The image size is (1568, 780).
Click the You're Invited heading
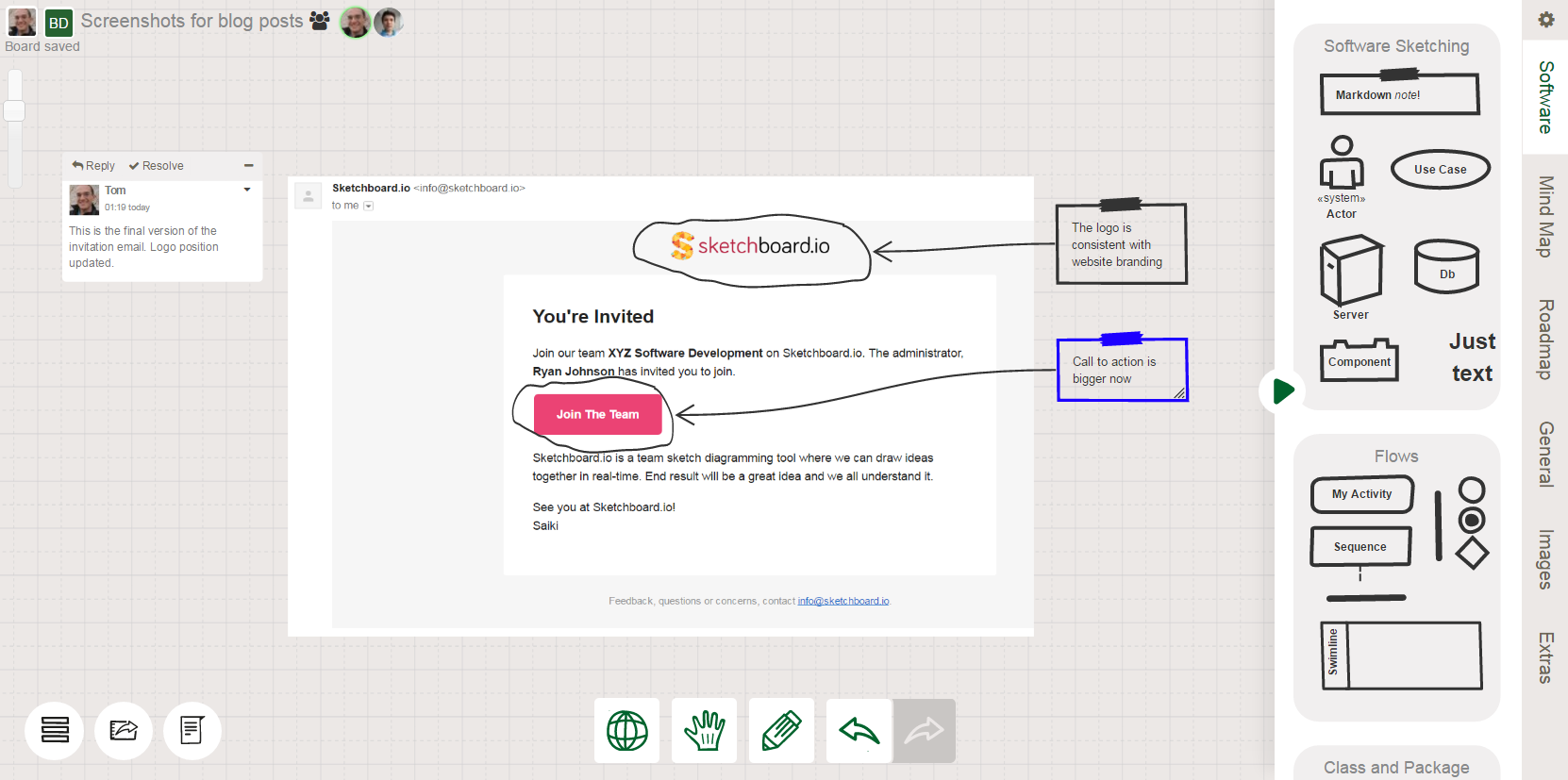pos(593,317)
